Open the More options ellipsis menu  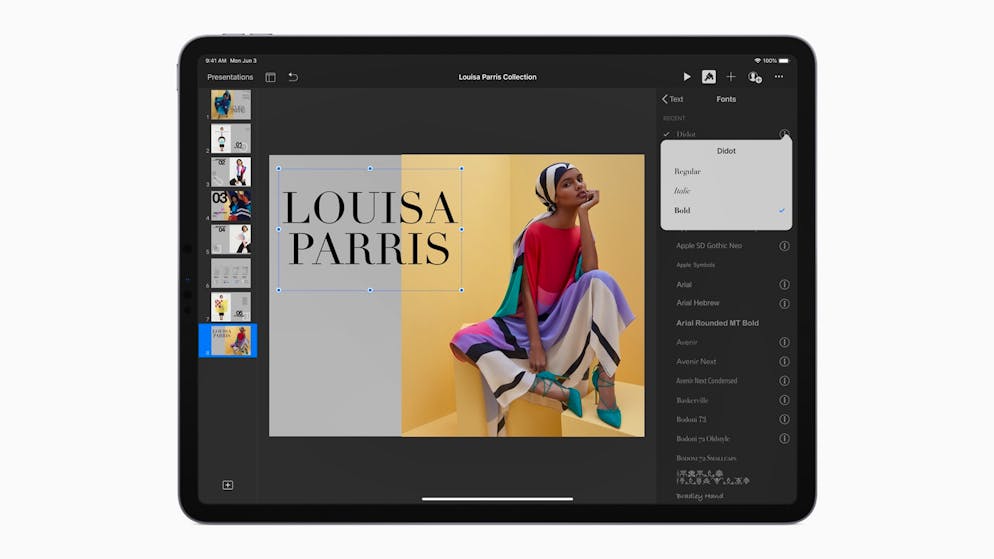[778, 77]
